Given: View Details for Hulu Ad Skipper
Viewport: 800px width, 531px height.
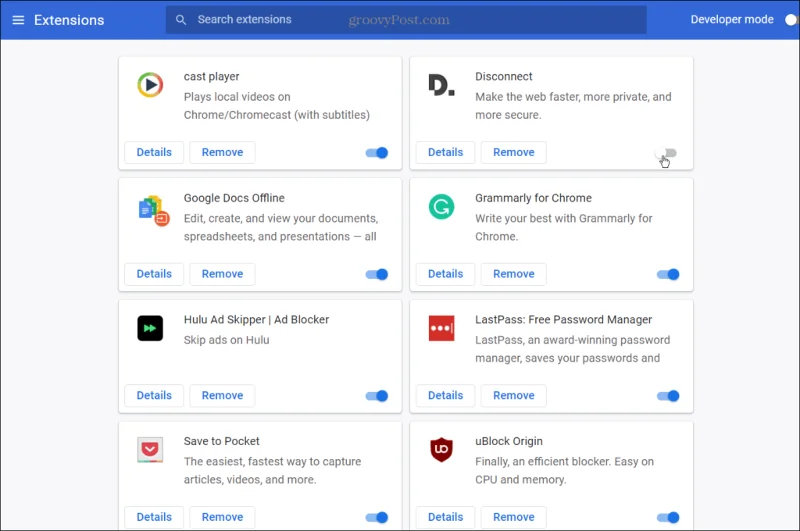Looking at the screenshot, I should click(154, 395).
